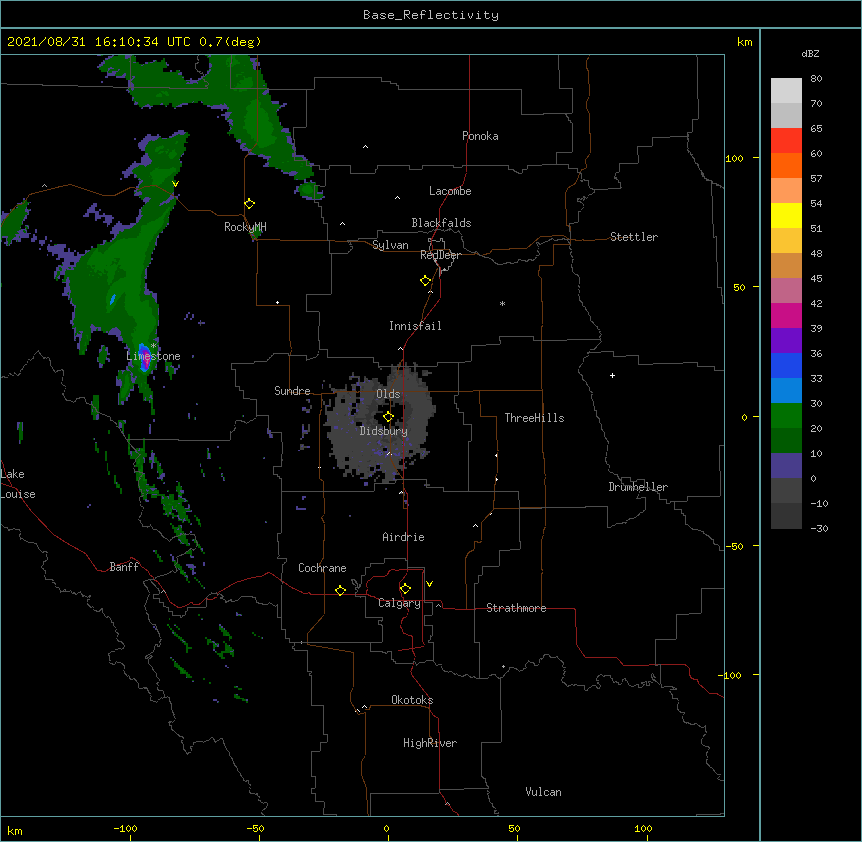Image resolution: width=862 pixels, height=842 pixels.
Task: Click the bright yellow 51-54 dBZ swatch
Action: point(786,215)
